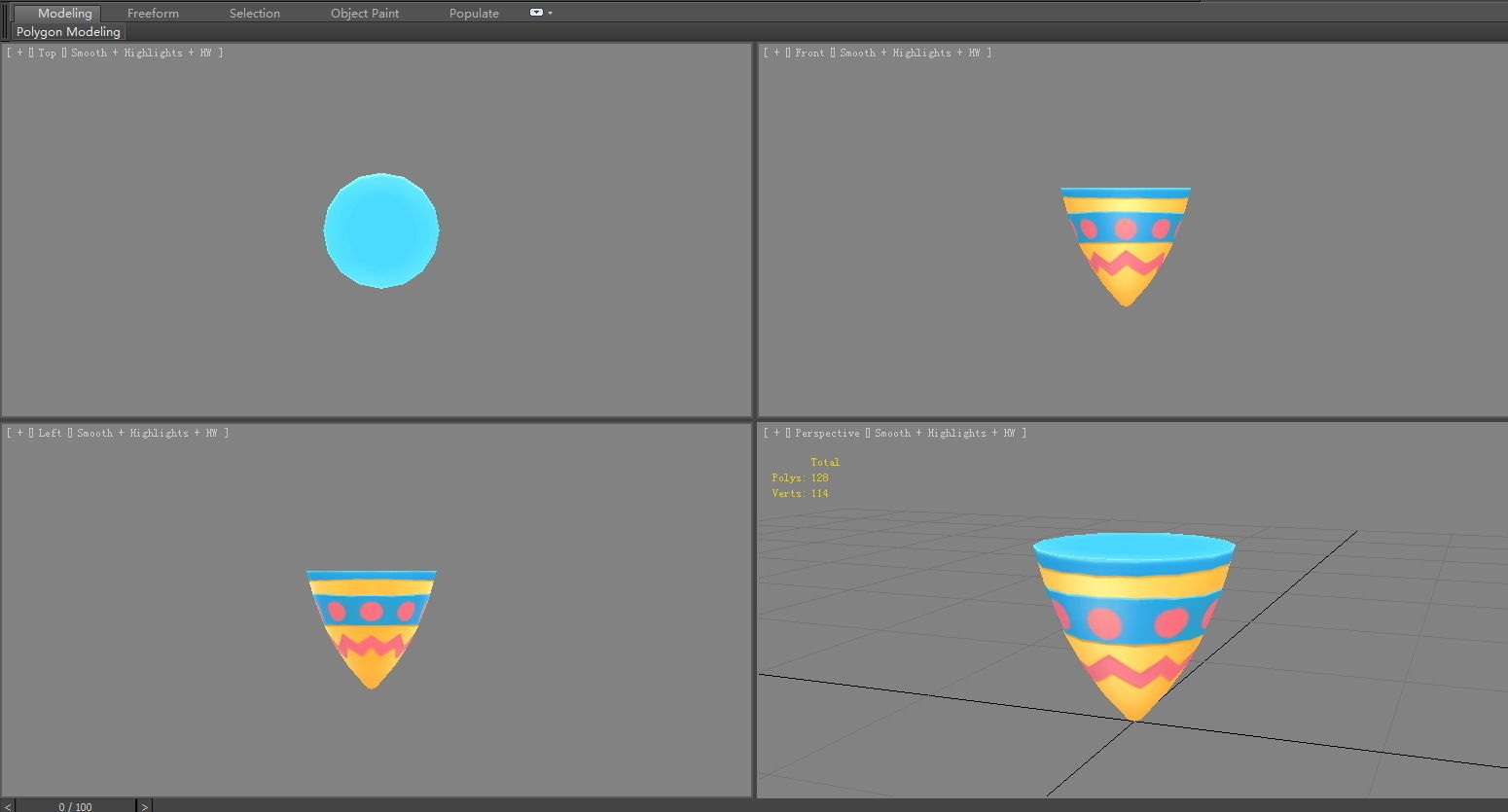Click the time slider showing 0 / 100
This screenshot has width=1508, height=812.
point(73,806)
